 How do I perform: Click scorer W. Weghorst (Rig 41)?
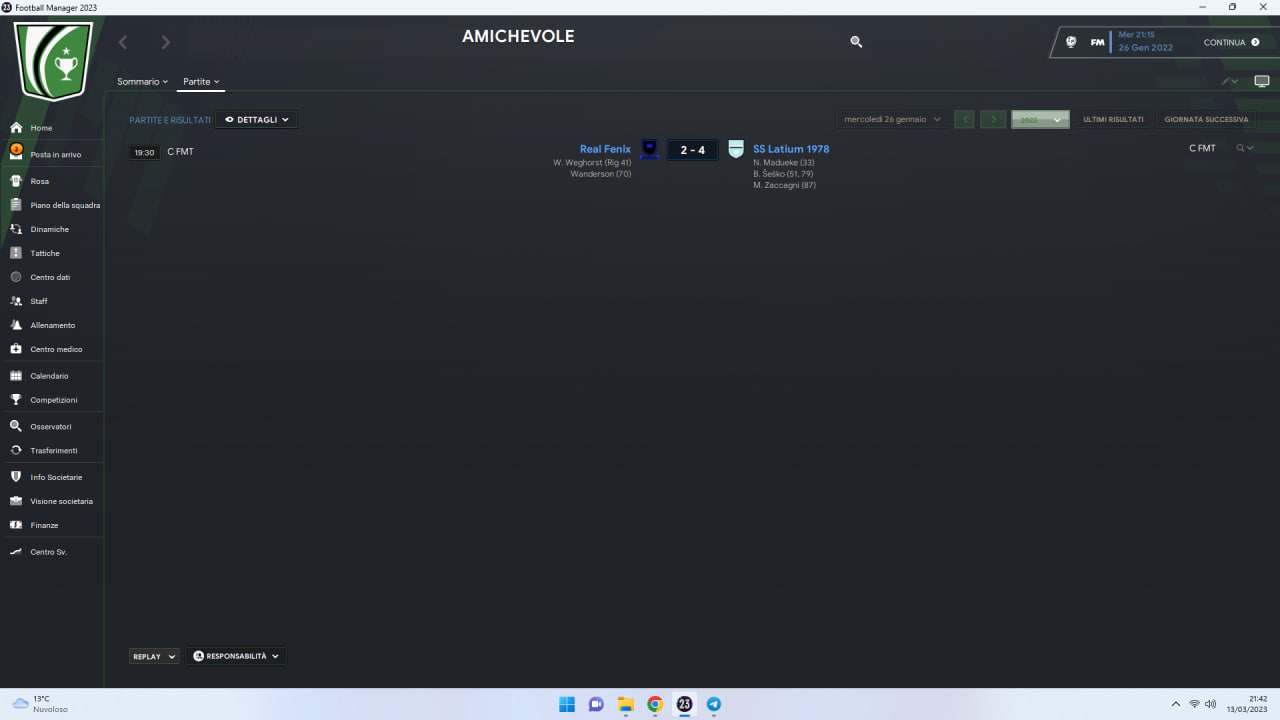click(x=592, y=162)
